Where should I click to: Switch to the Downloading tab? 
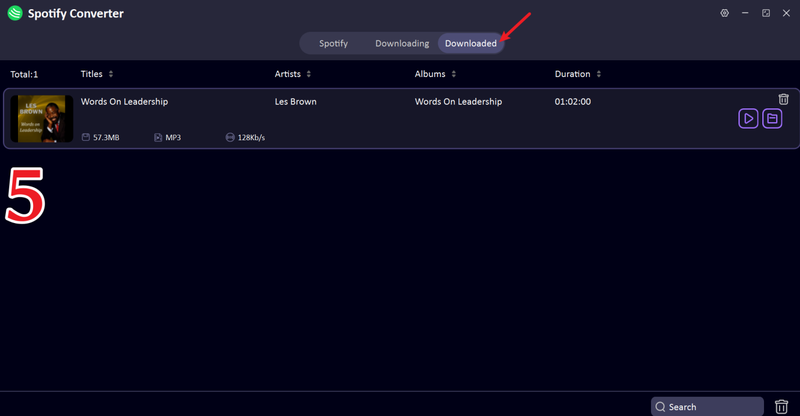(x=402, y=43)
